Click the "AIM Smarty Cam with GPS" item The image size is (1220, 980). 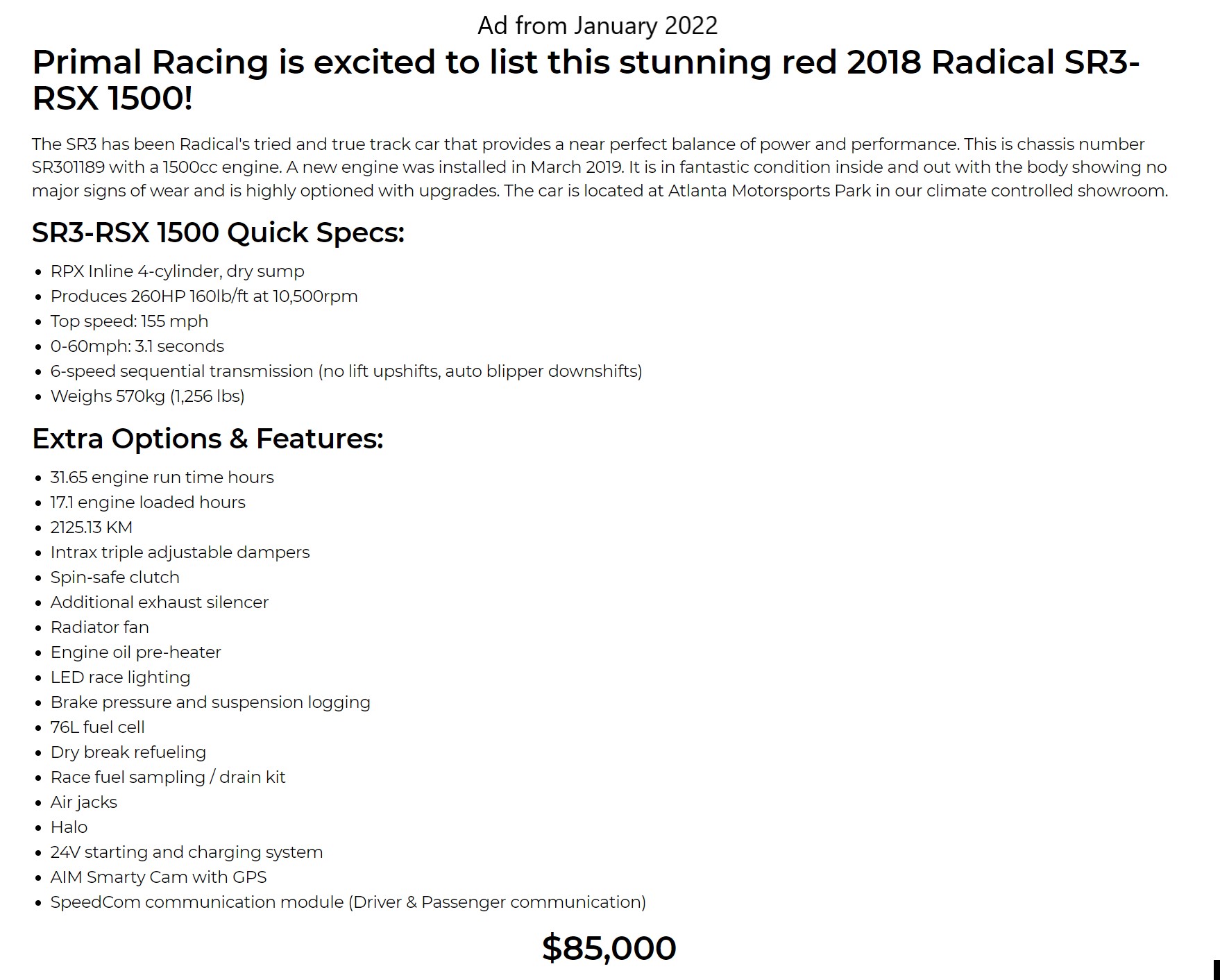pyautogui.click(x=158, y=877)
